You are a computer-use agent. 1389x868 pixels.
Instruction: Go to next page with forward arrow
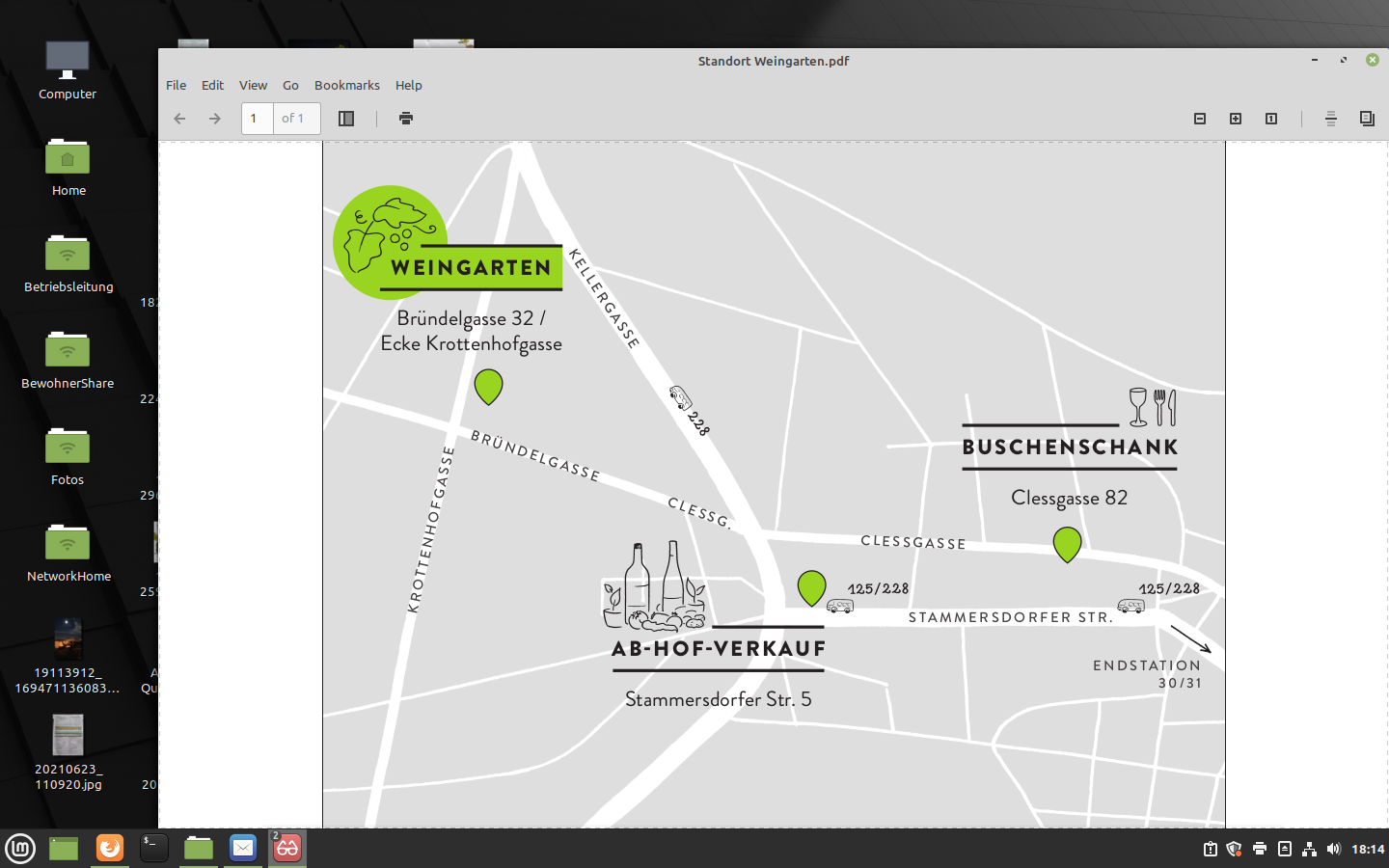coord(215,119)
